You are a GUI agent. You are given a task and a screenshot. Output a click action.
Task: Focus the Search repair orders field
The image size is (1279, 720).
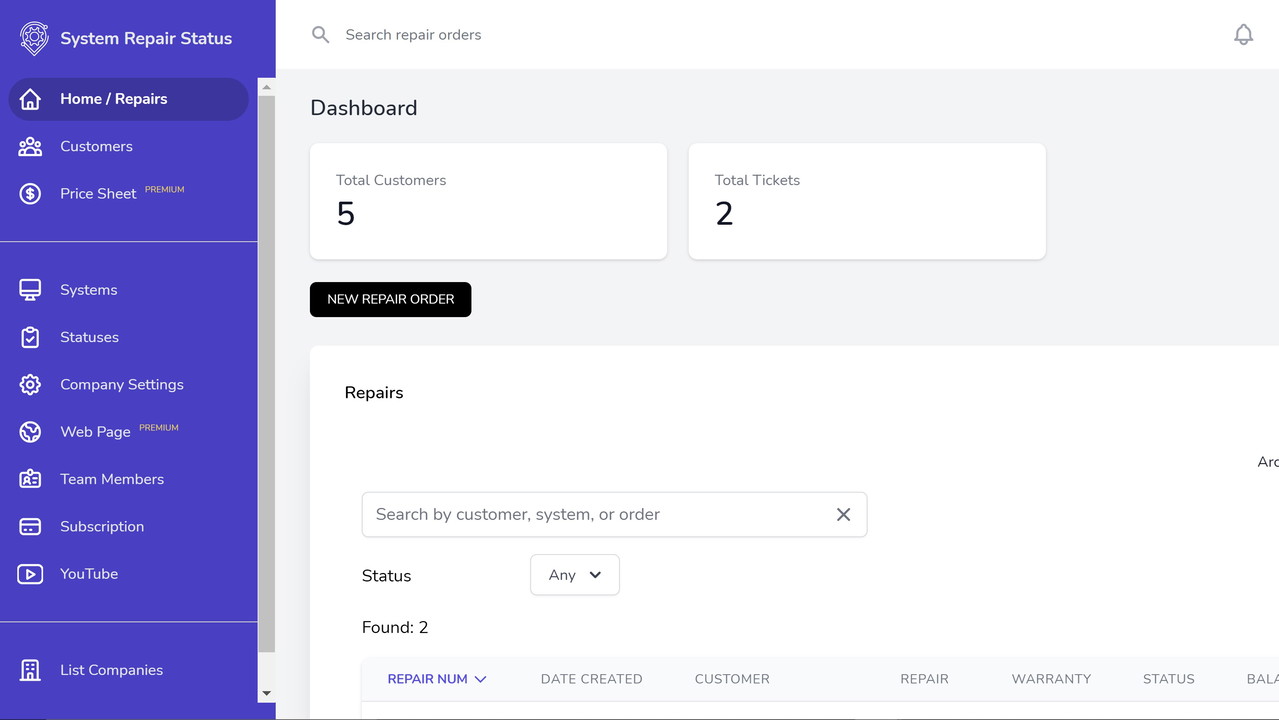(x=600, y=35)
